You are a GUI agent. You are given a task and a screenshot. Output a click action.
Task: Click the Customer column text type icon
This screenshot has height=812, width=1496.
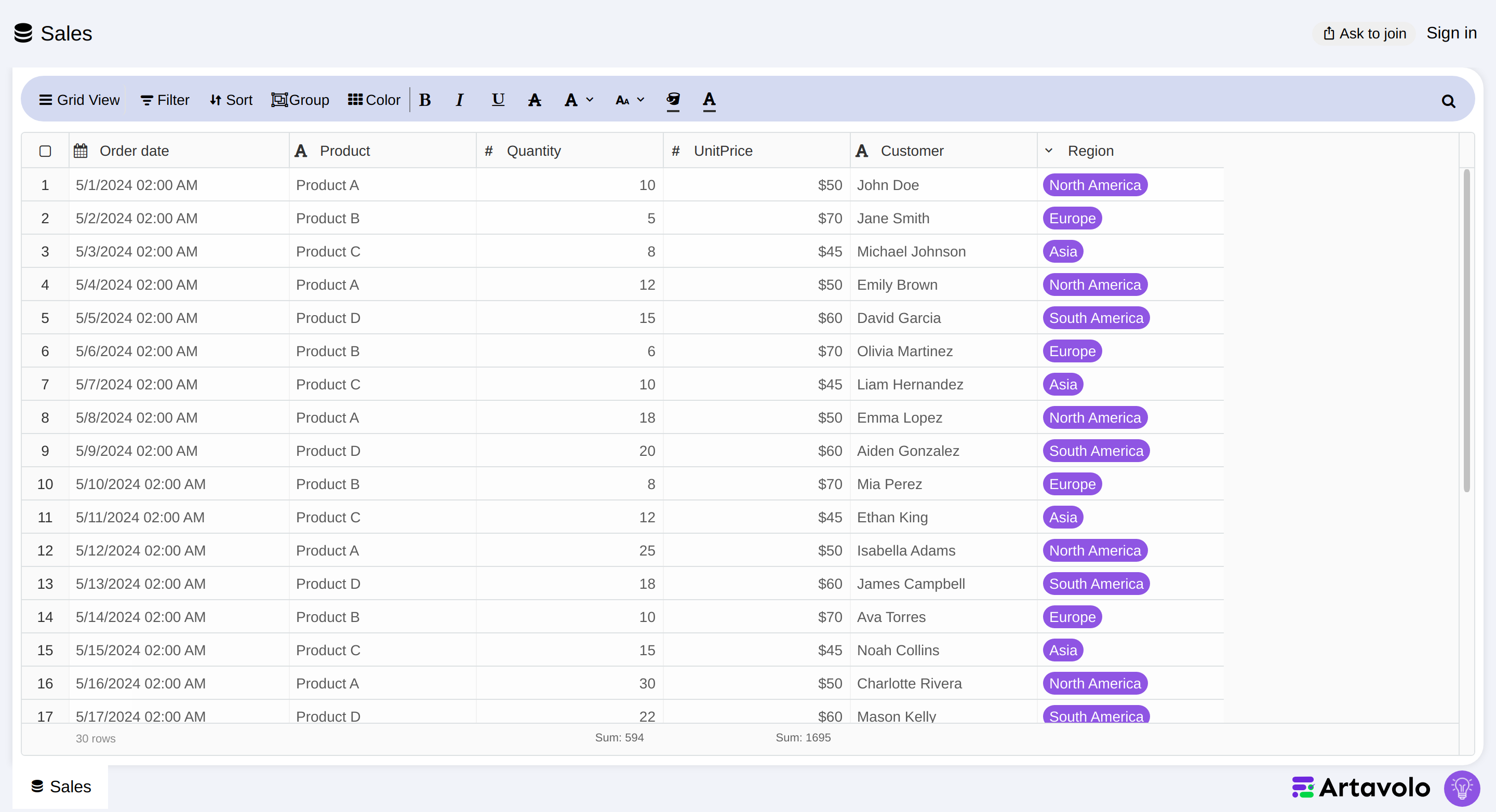862,151
